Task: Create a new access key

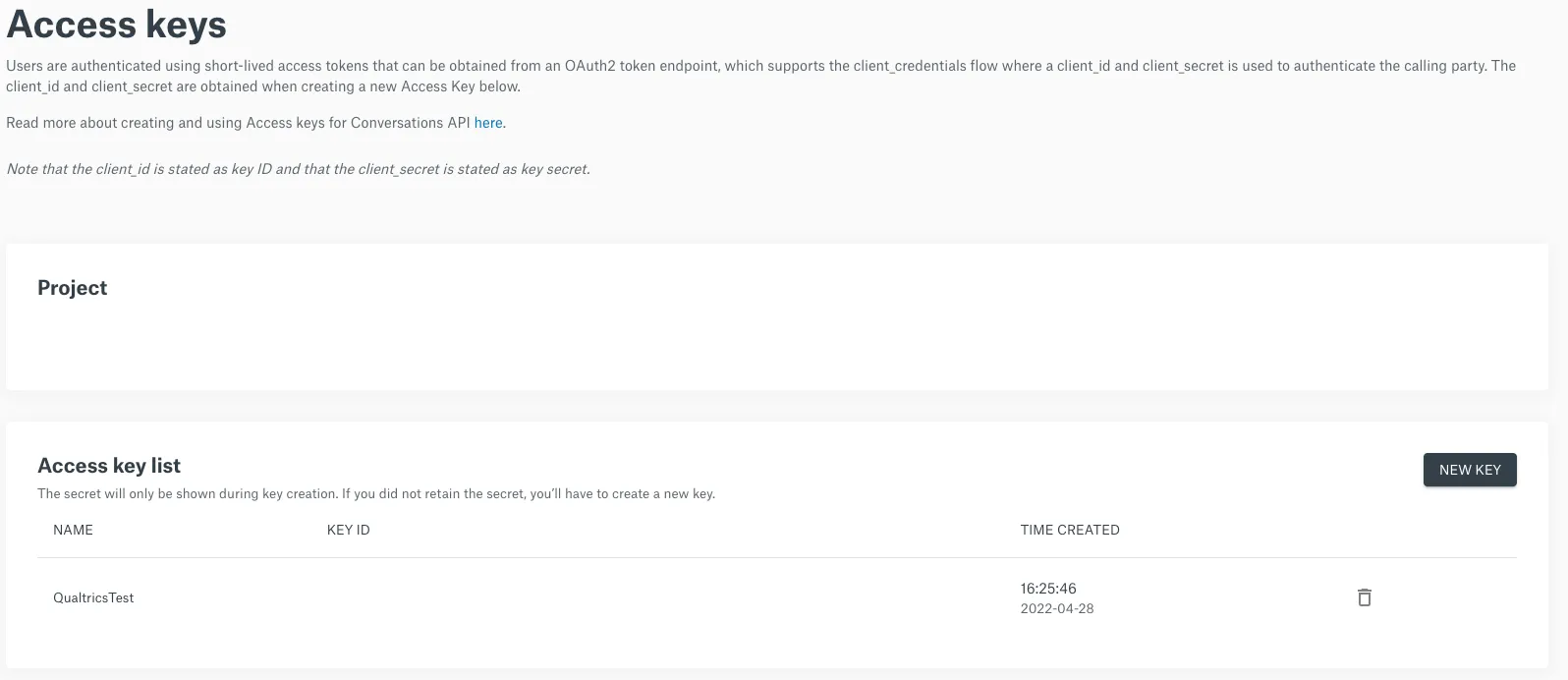Action: tap(1469, 470)
